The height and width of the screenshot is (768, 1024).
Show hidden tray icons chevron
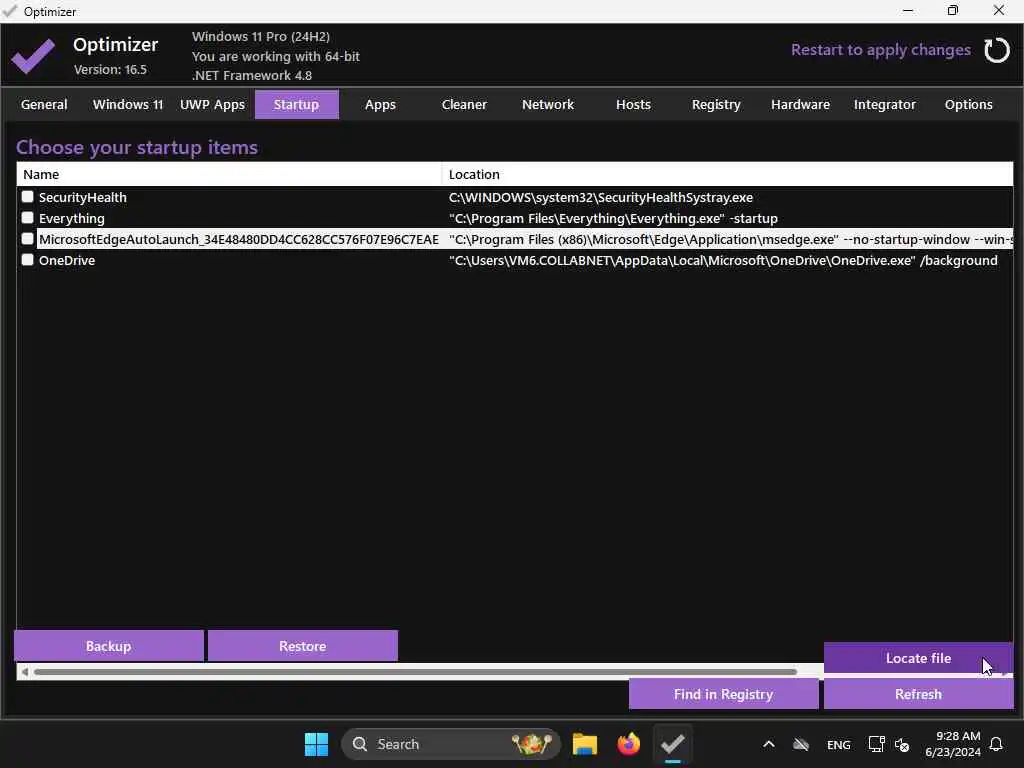(x=769, y=744)
